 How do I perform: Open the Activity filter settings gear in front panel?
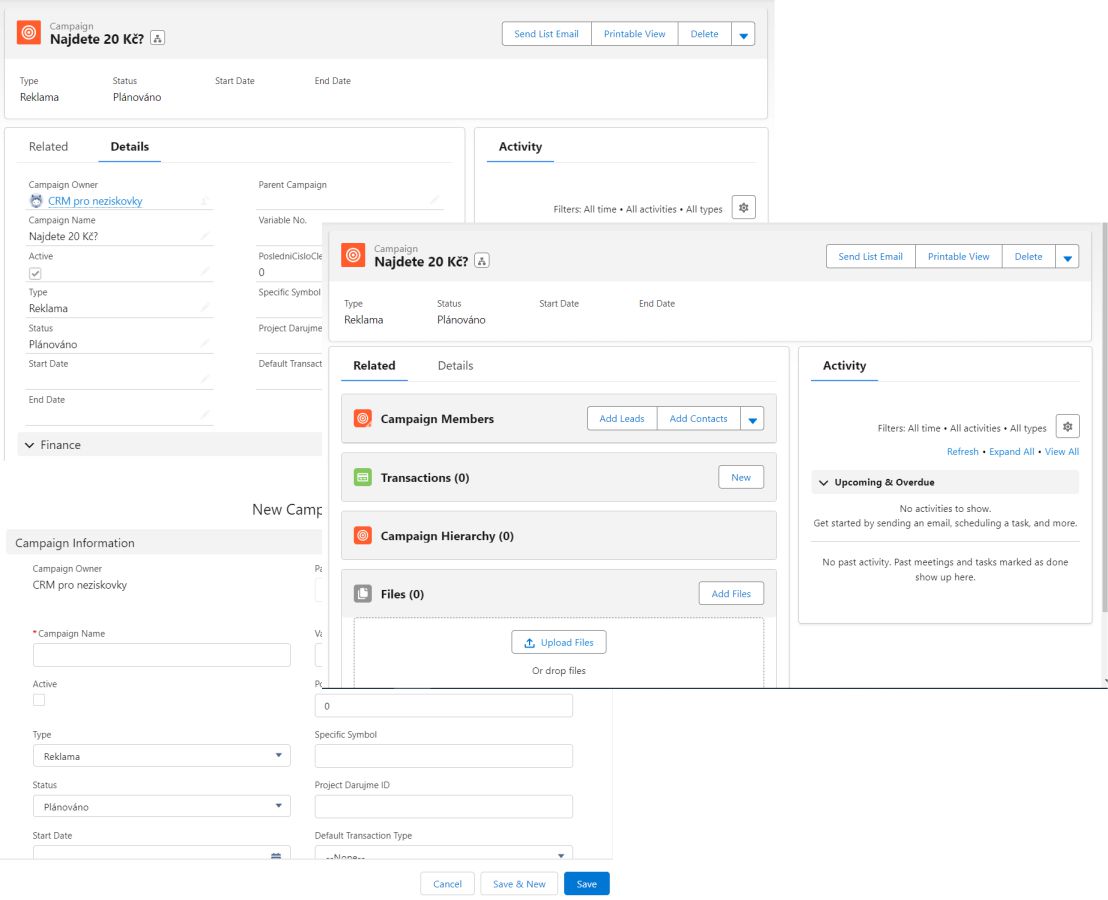tap(1067, 427)
